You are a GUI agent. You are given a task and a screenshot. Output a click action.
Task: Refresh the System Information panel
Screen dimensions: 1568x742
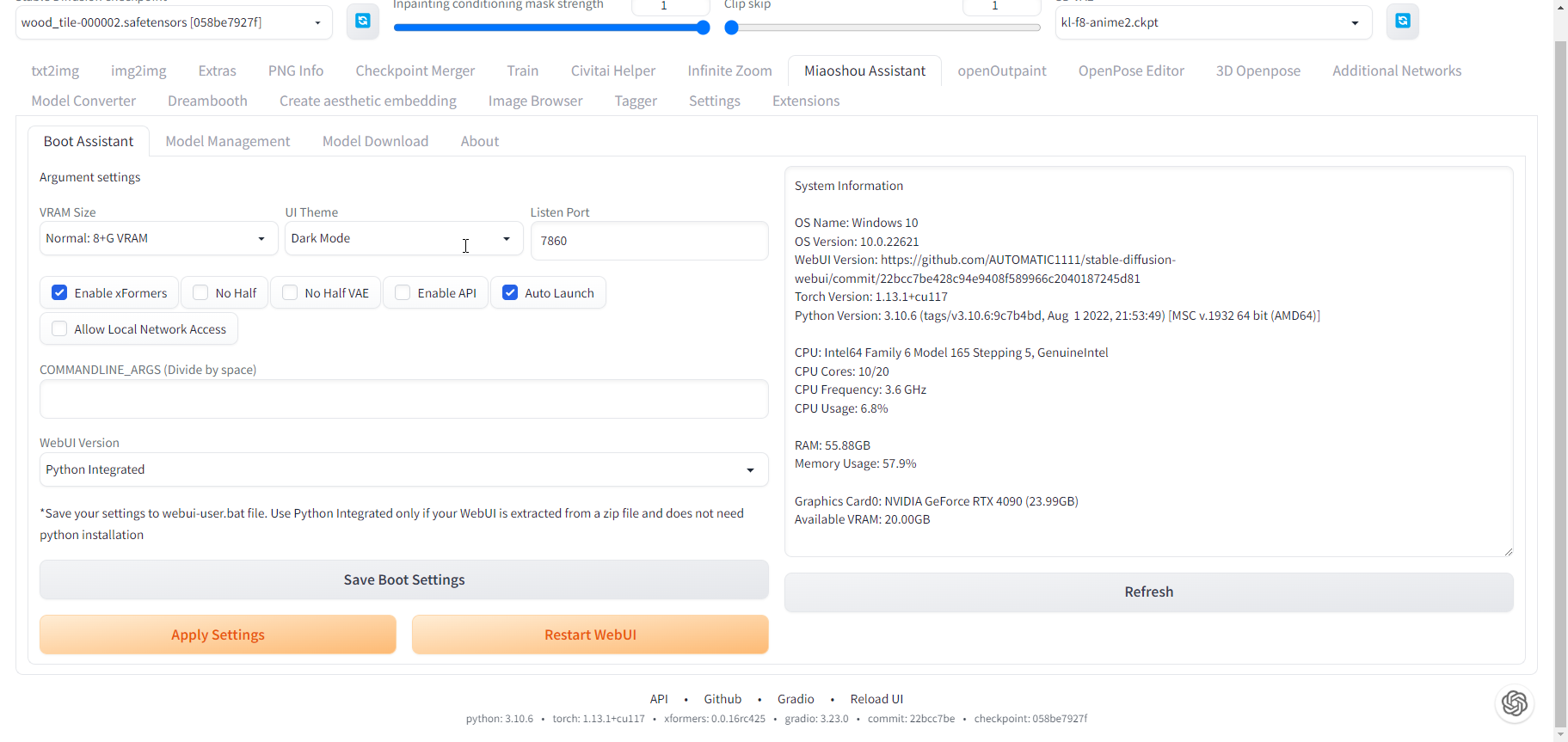[1148, 592]
